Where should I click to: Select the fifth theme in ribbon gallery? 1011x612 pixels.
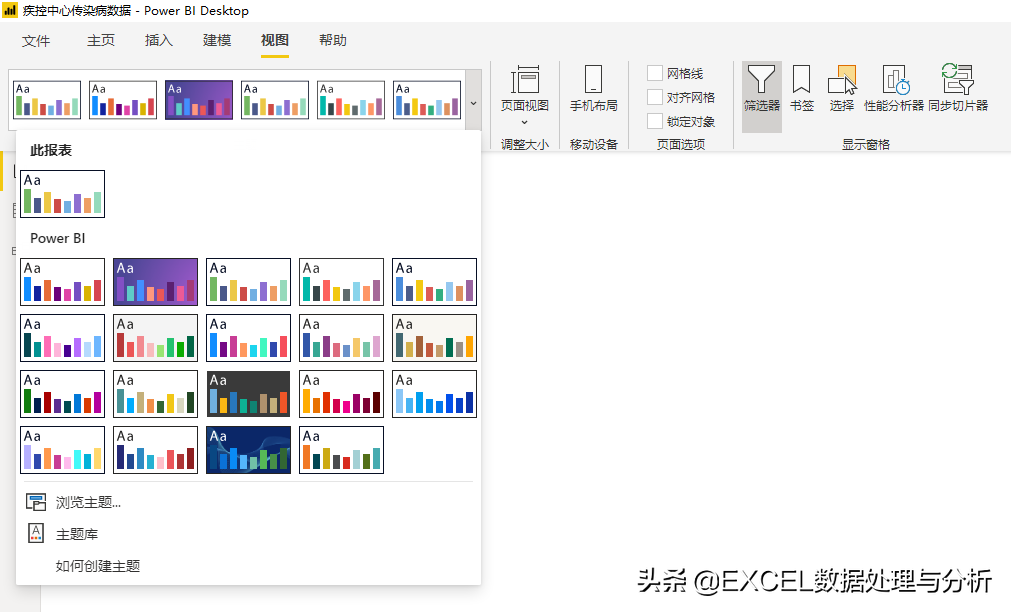click(351, 100)
